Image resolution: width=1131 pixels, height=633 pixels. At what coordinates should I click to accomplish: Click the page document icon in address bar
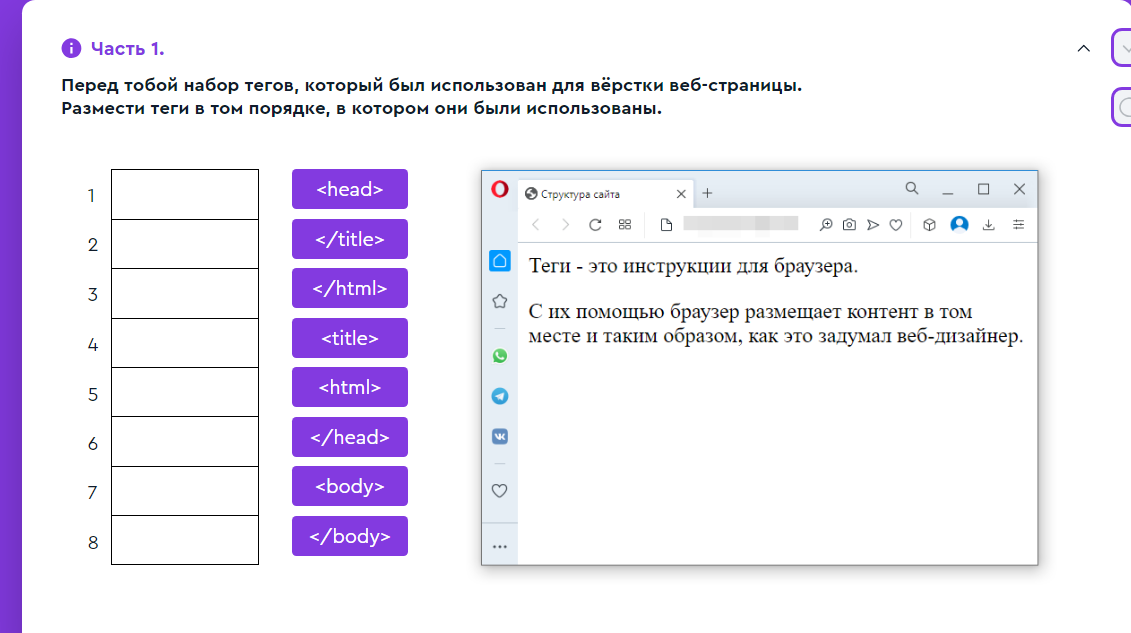tap(666, 225)
